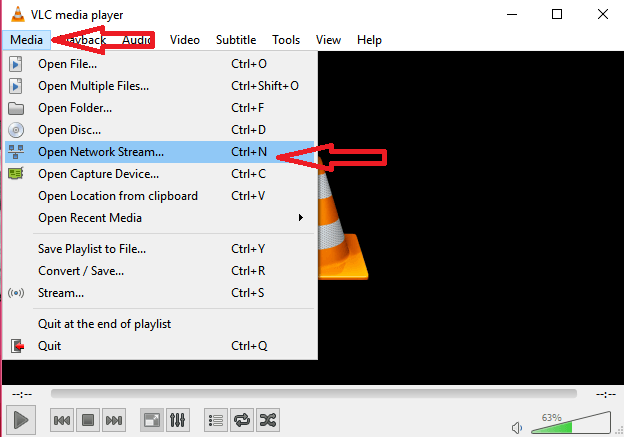Screen dimensions: 624x437
Task: Select Open Location from clipboard
Action: click(159, 196)
